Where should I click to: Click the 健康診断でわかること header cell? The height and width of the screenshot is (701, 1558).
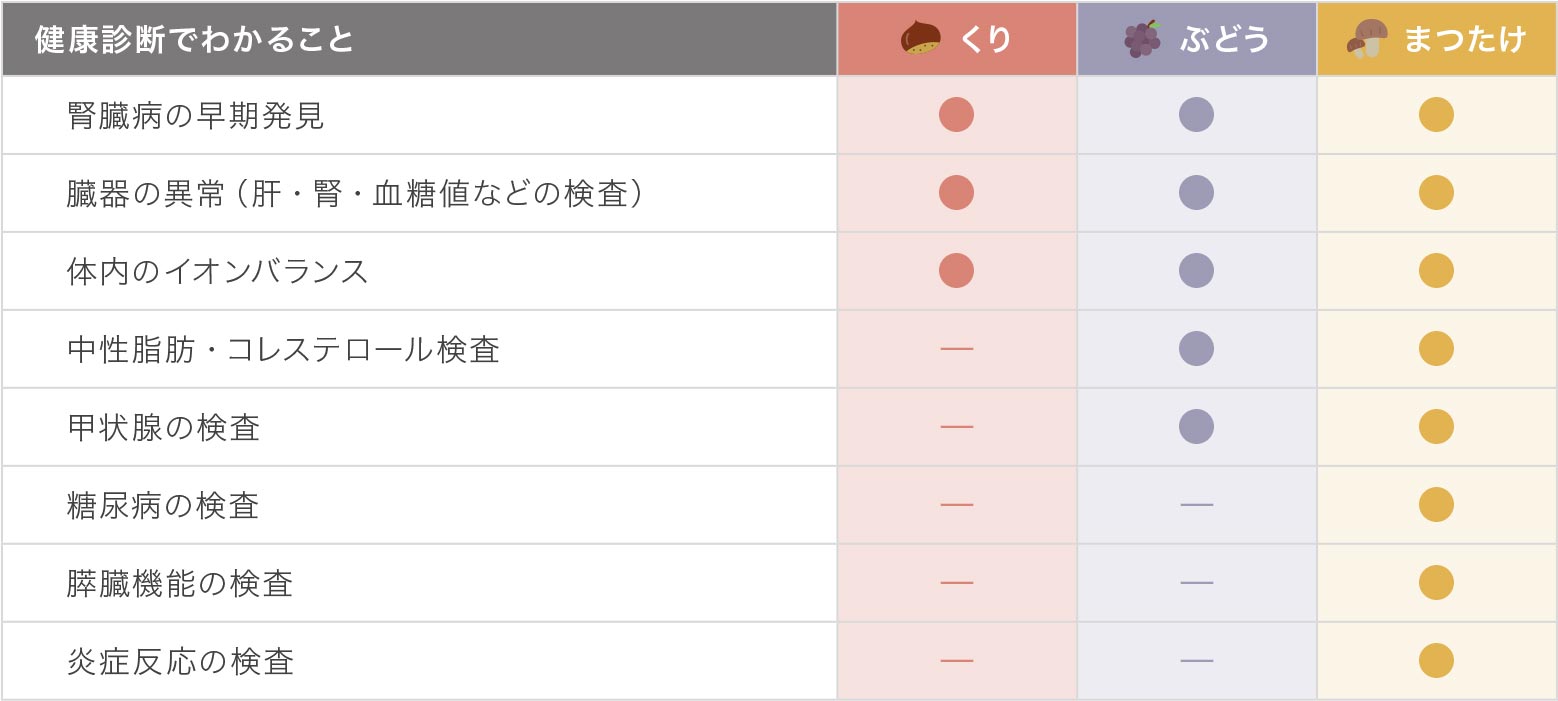195,39
